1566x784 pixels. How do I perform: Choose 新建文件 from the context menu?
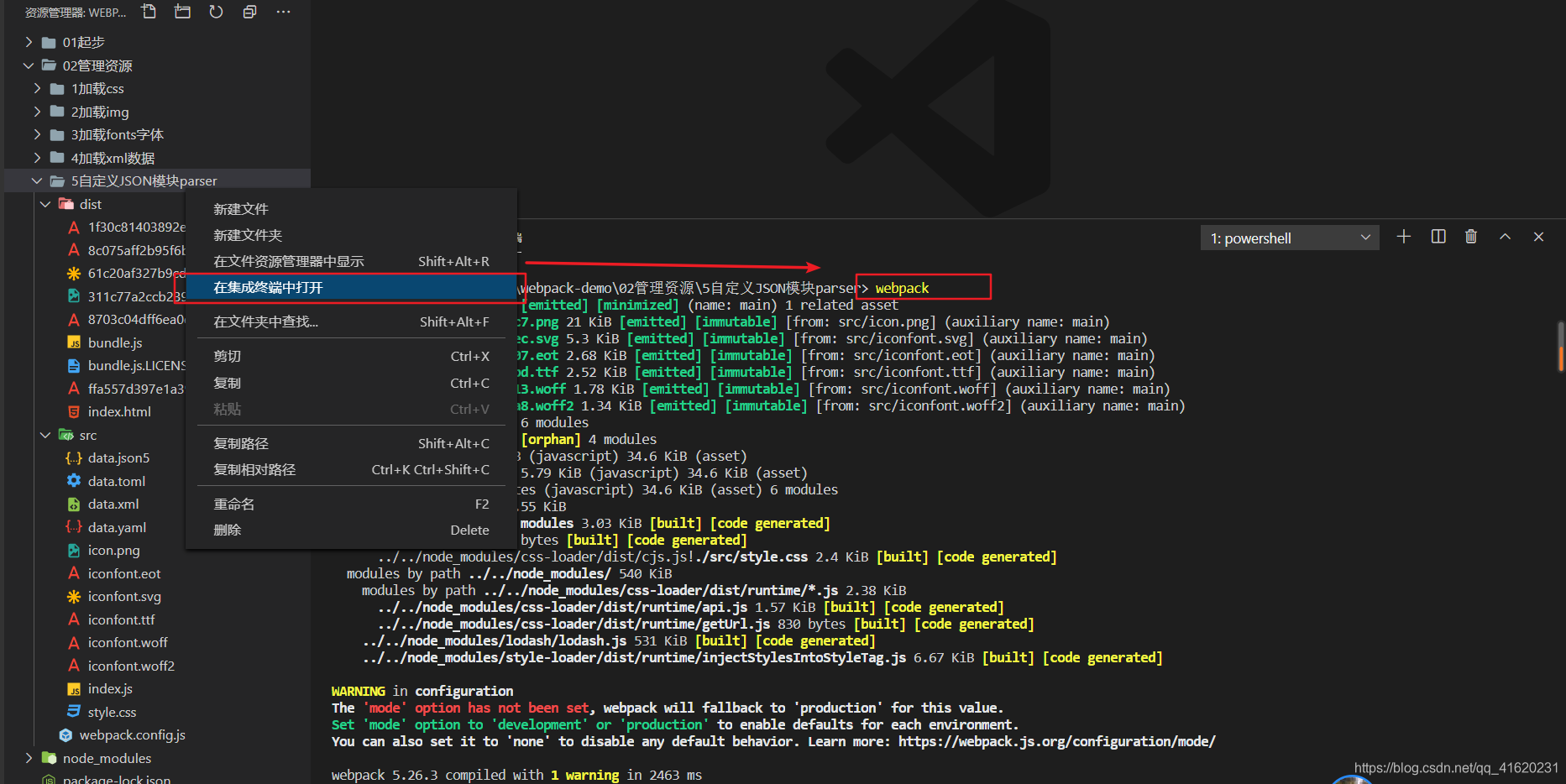click(x=351, y=209)
